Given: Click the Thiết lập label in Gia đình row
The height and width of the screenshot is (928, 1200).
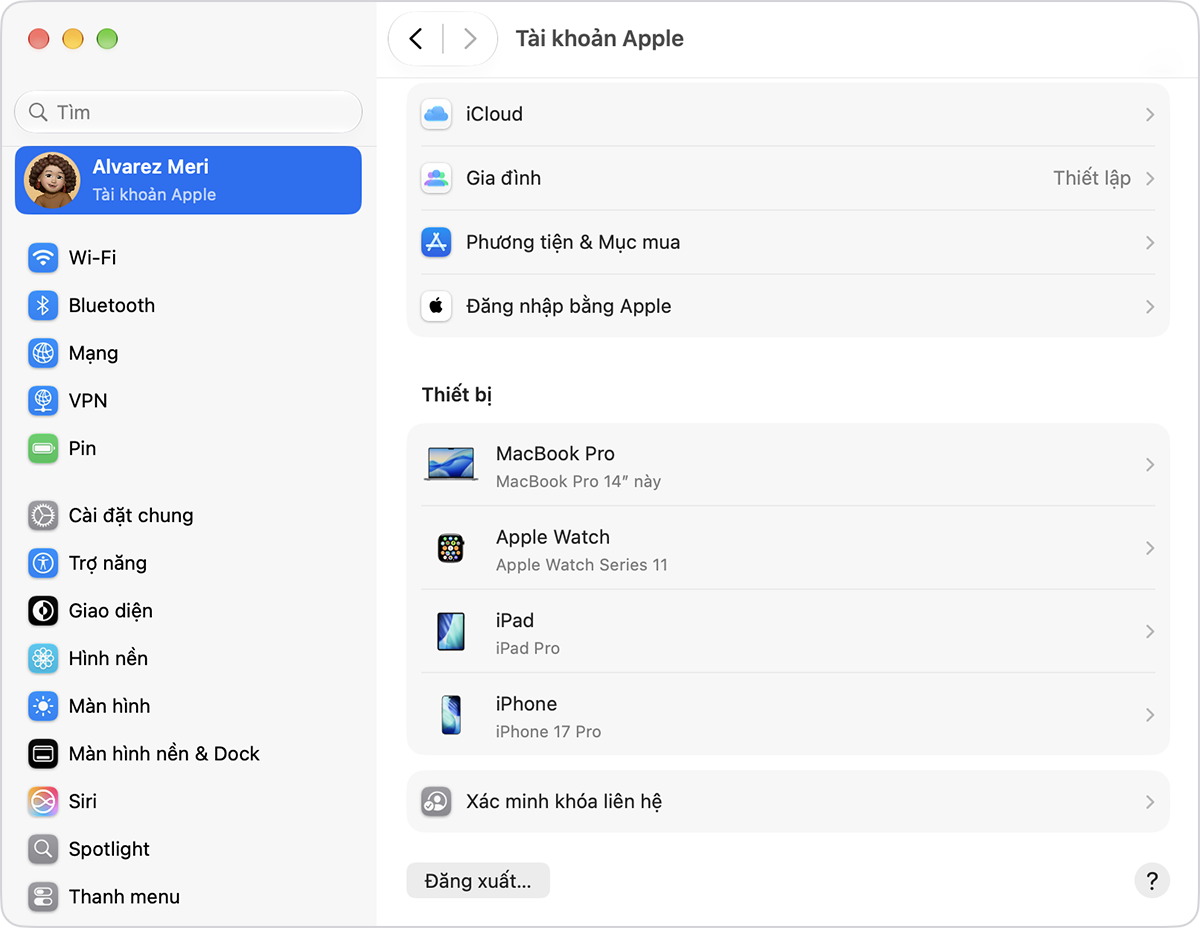Looking at the screenshot, I should (1092, 178).
